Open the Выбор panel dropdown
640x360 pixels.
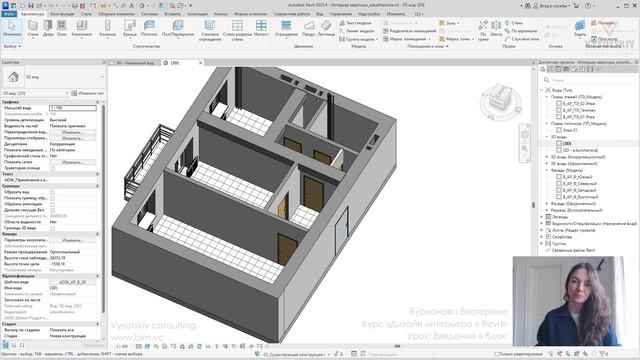12,46
